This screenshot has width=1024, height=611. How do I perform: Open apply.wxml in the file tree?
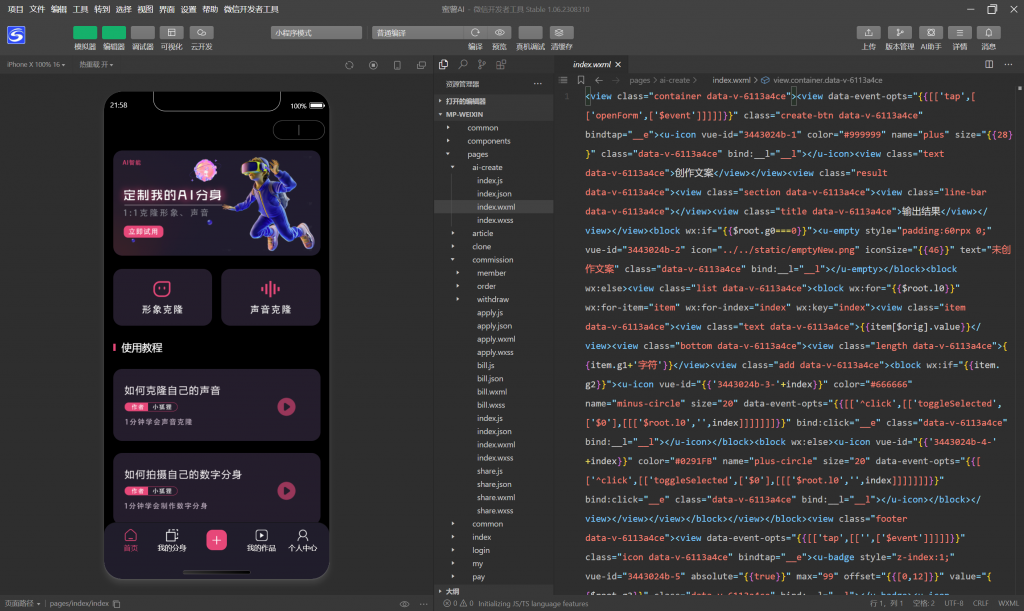pyautogui.click(x=495, y=339)
